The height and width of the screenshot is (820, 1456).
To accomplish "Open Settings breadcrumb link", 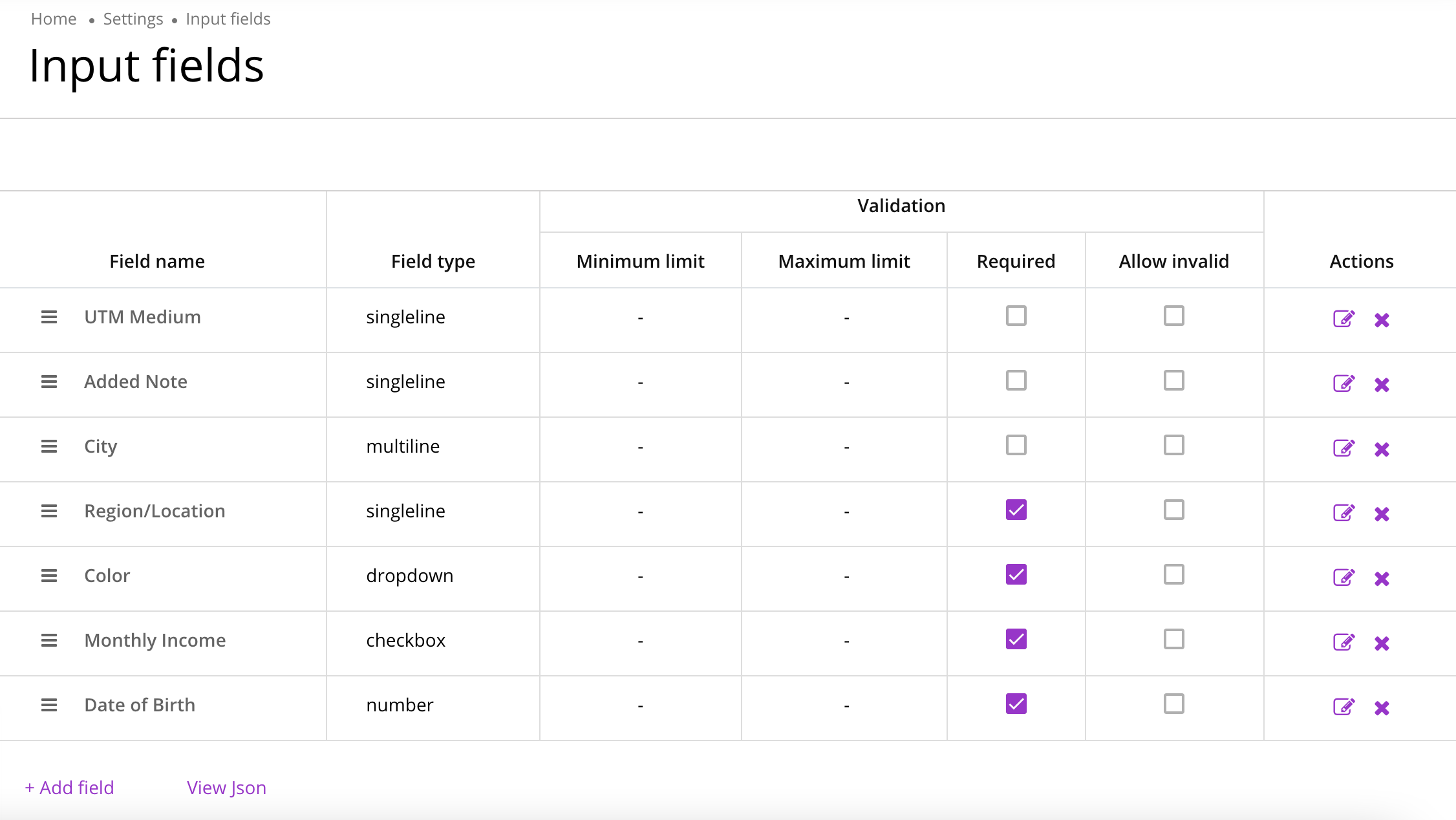I will point(133,19).
